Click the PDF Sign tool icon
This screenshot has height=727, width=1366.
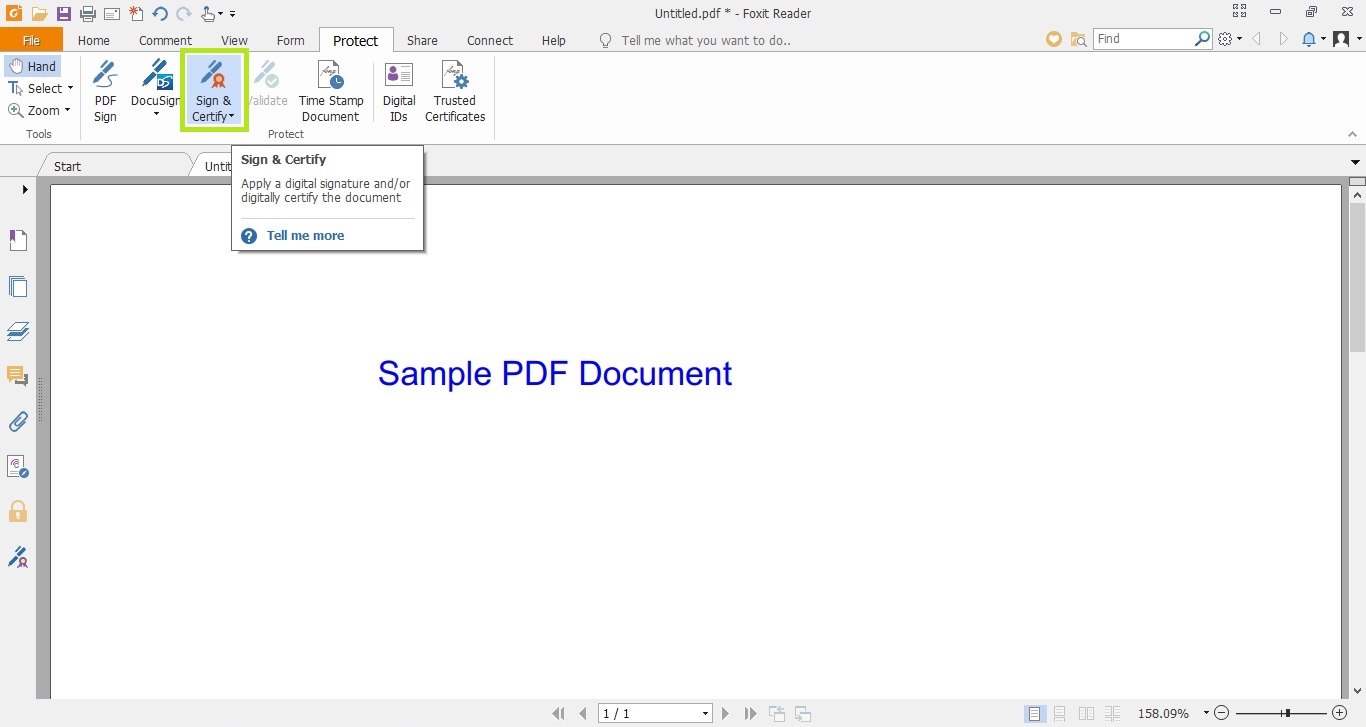pyautogui.click(x=105, y=90)
